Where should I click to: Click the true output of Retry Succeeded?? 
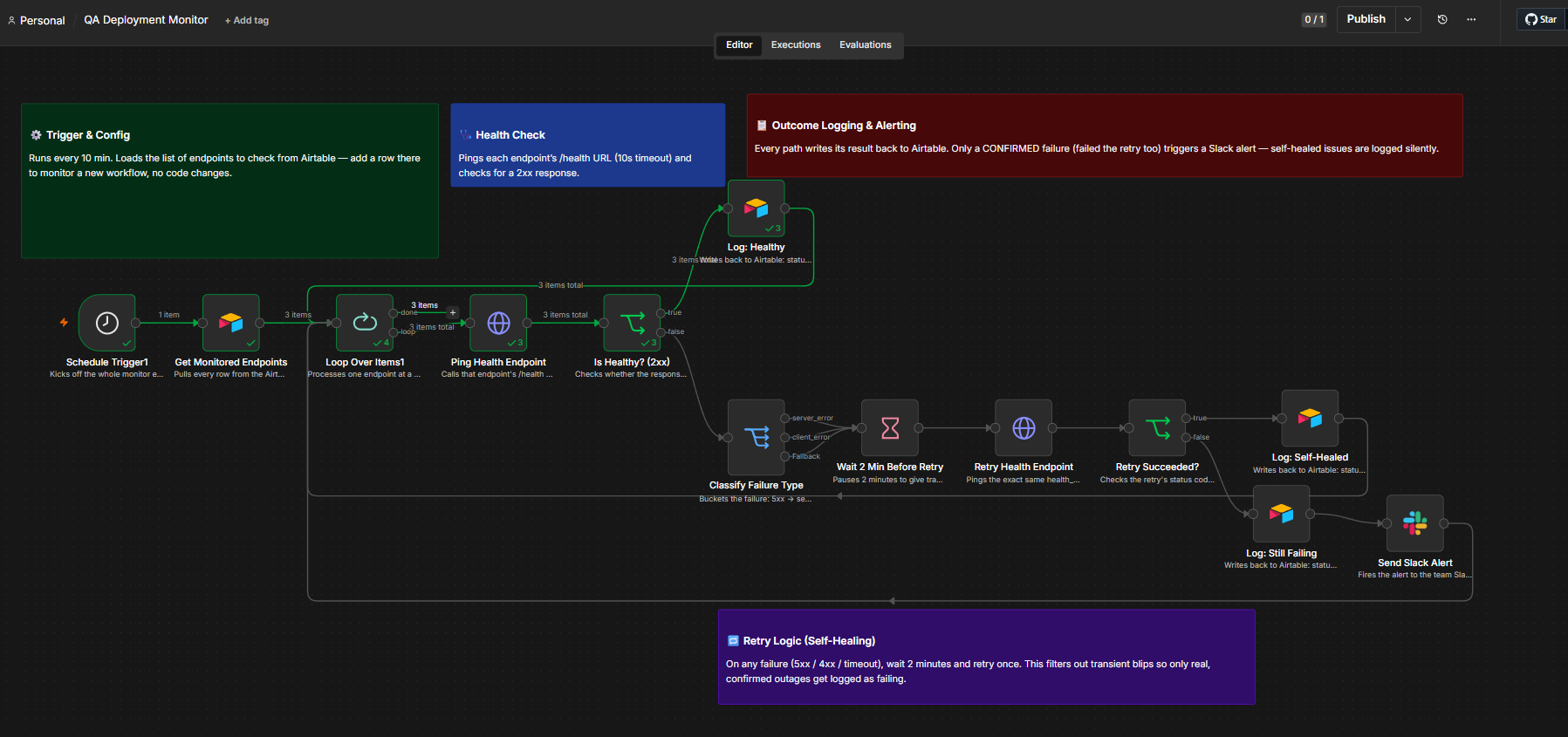click(x=1187, y=419)
